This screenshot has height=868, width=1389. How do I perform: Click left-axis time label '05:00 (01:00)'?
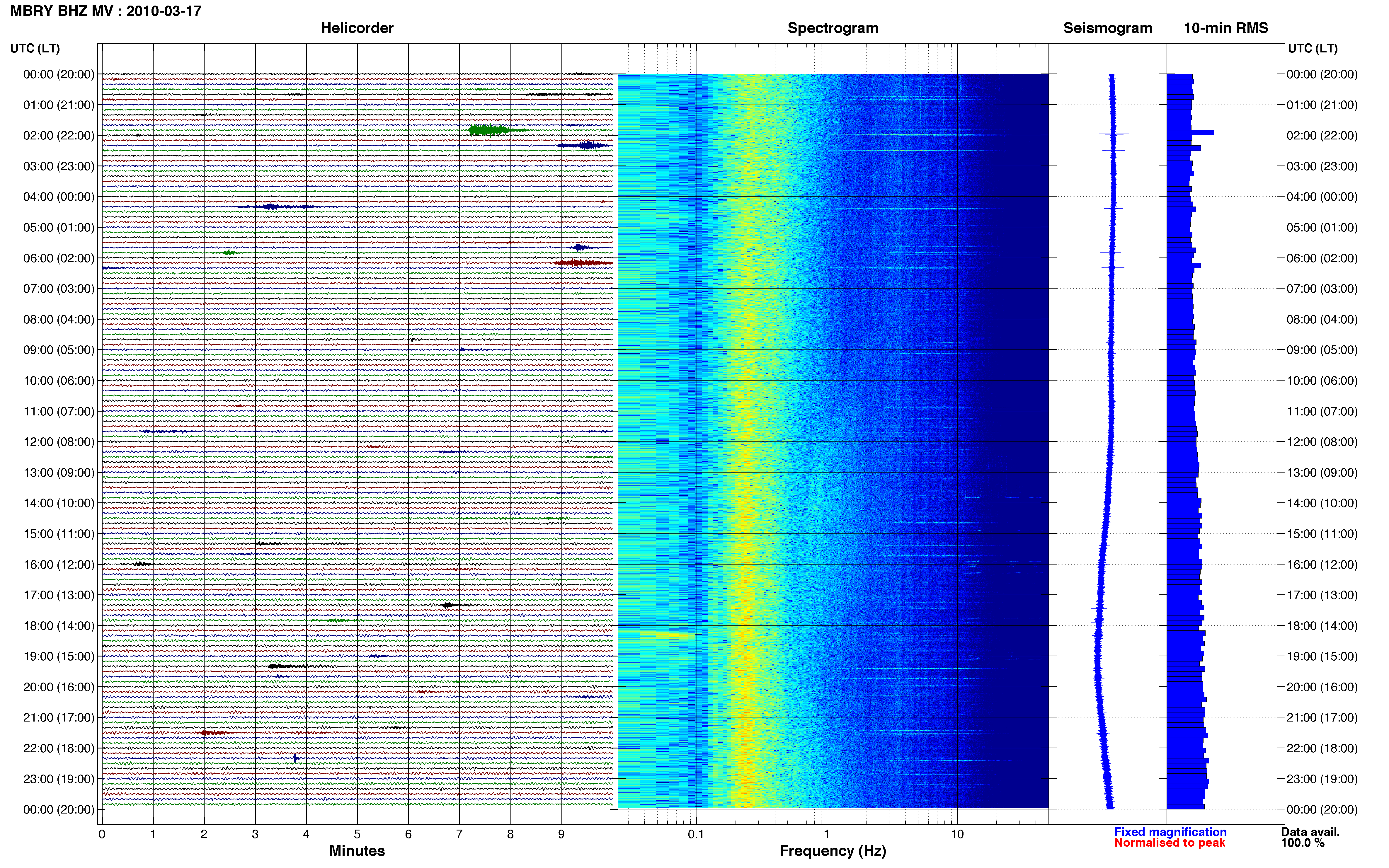point(59,227)
